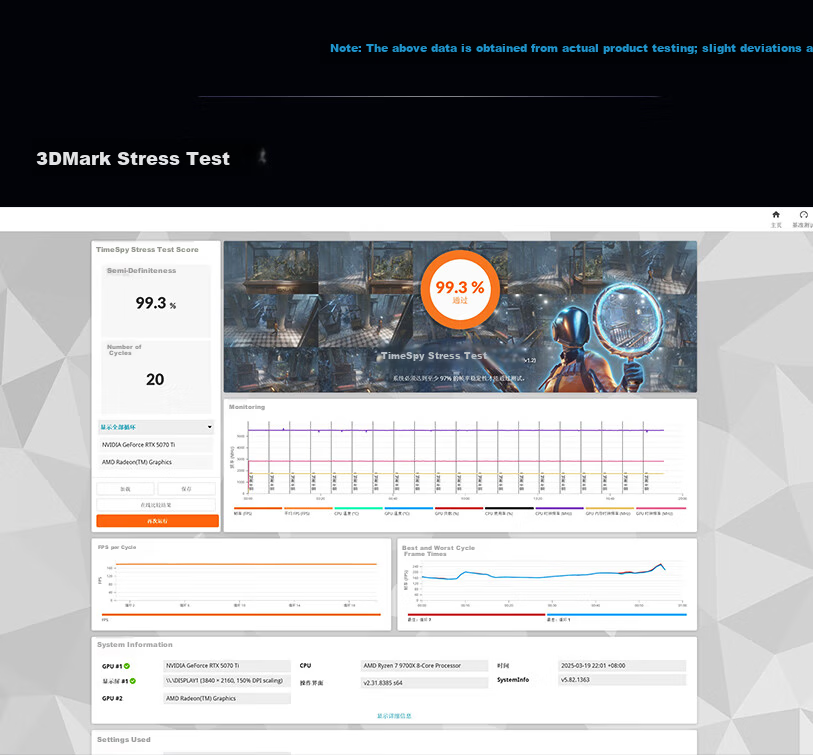Toggle the black CPU usage legend swatch
This screenshot has height=755, width=813.
coord(509,508)
